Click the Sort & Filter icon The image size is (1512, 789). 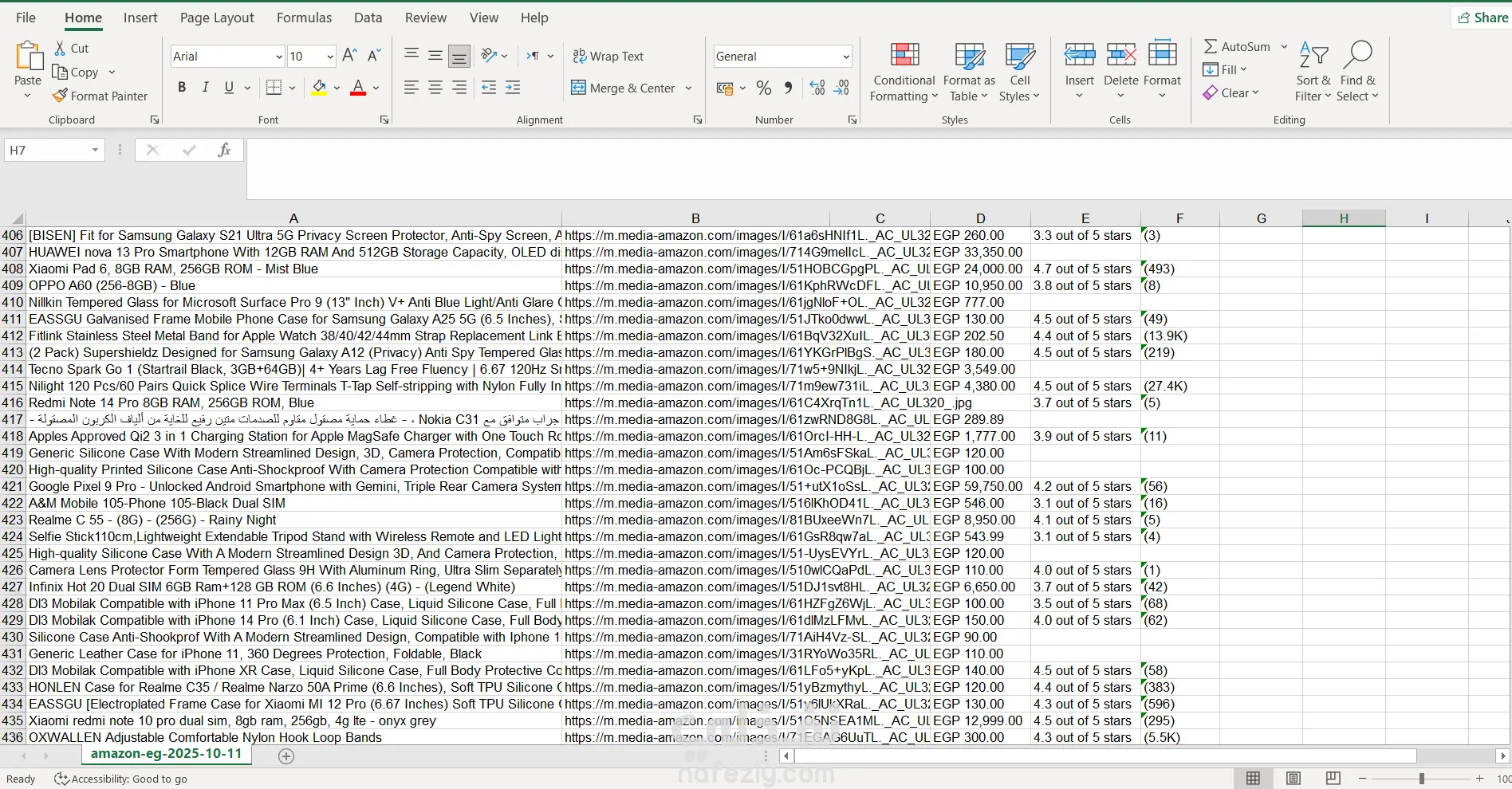[1313, 55]
